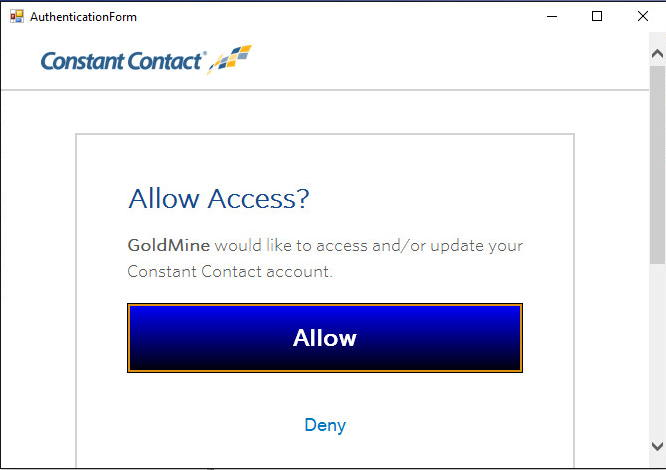Minimize the AuthenticationForm window
Viewport: 666px width, 470px height.
pos(552,16)
